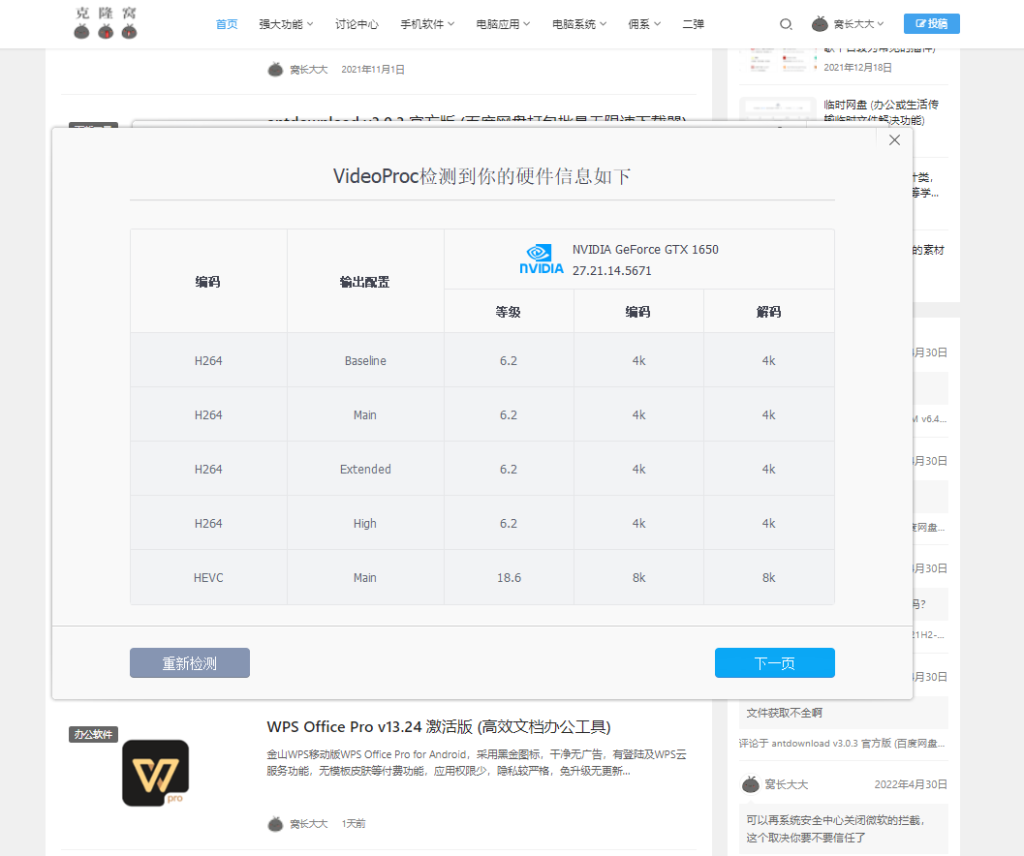Click the NVIDIA GeForce GTX 1650 label

click(x=645, y=249)
